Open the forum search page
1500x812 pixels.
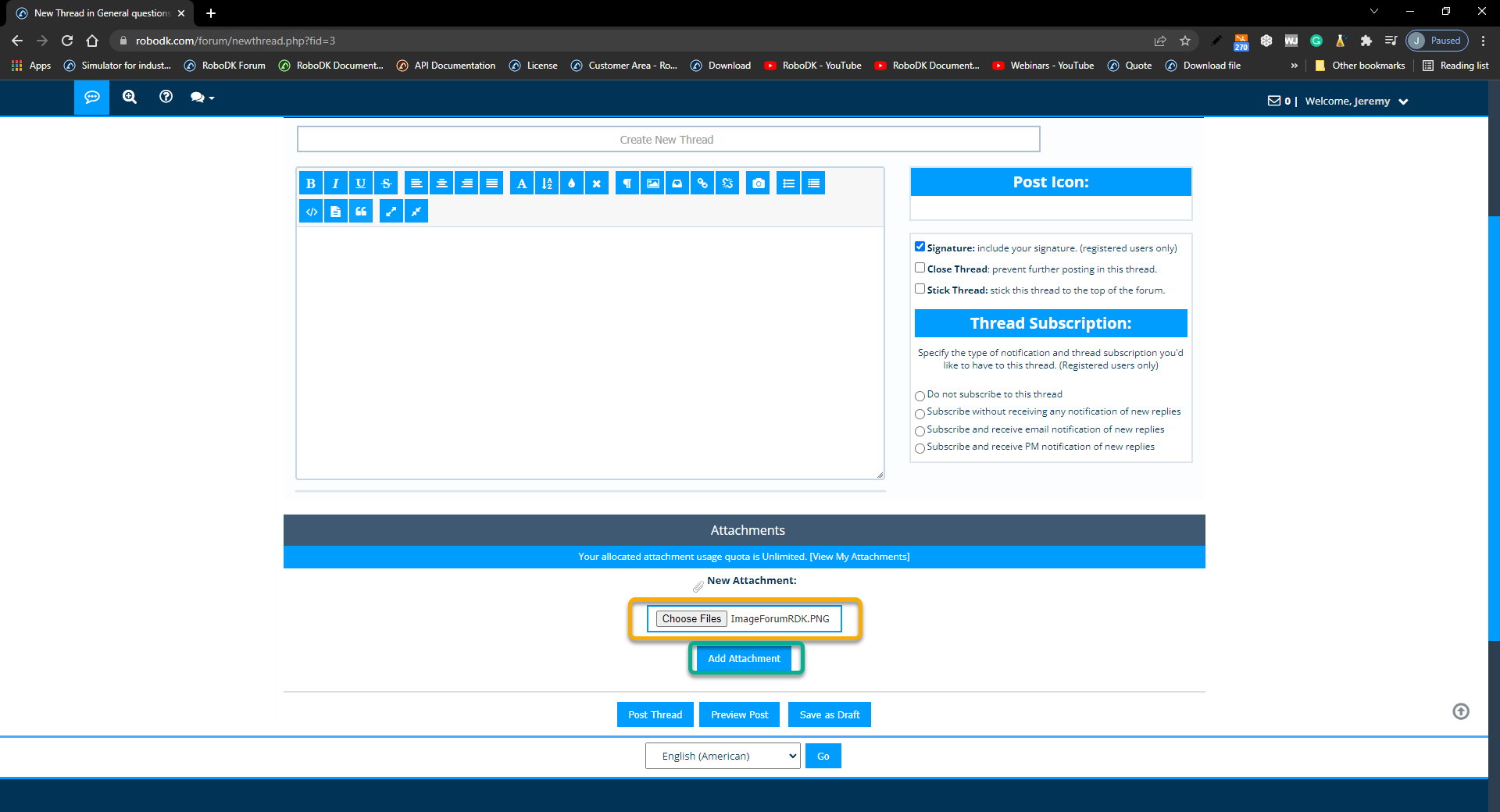tap(130, 97)
